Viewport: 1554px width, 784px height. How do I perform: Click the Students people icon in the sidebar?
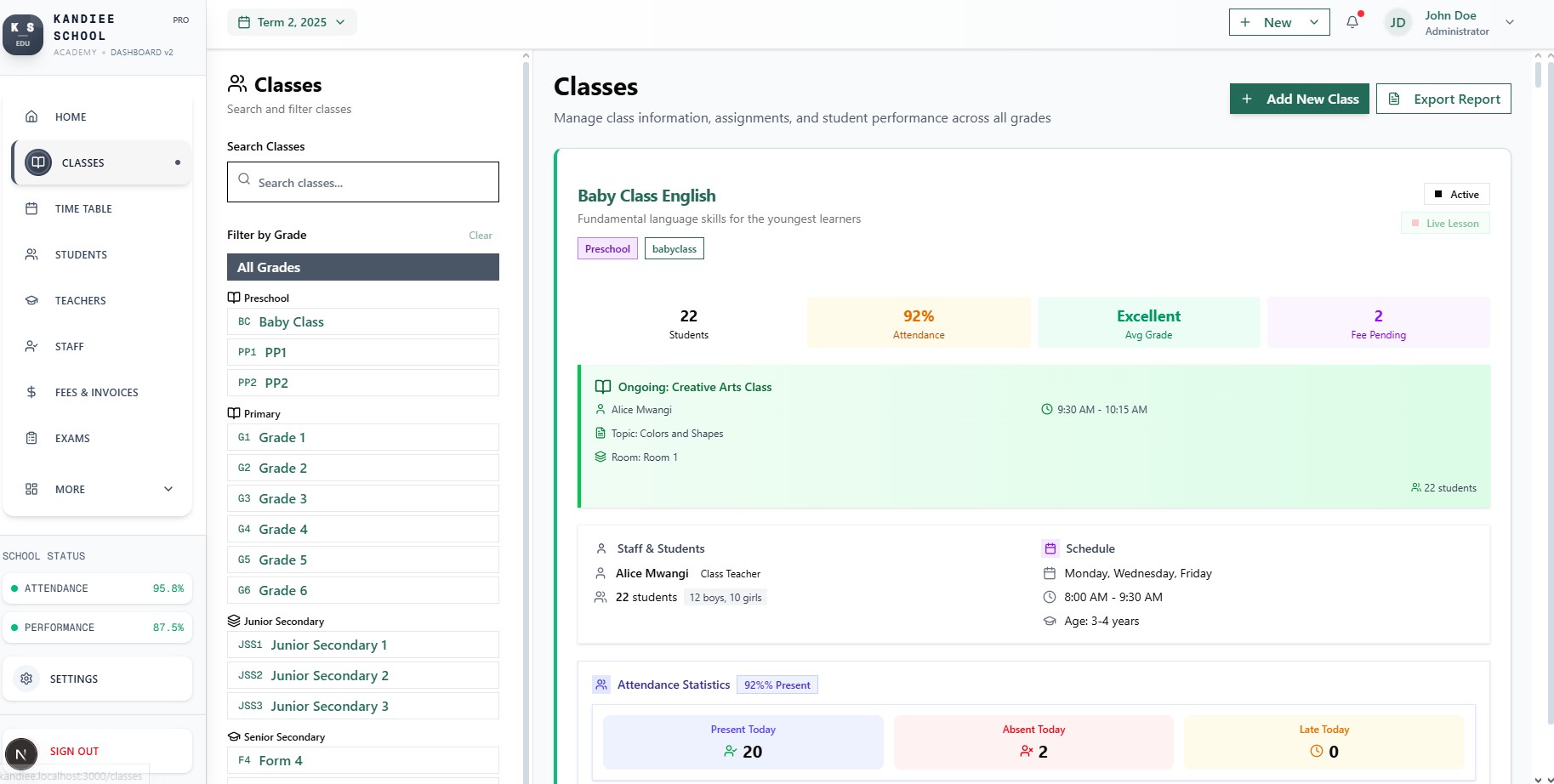click(x=31, y=254)
